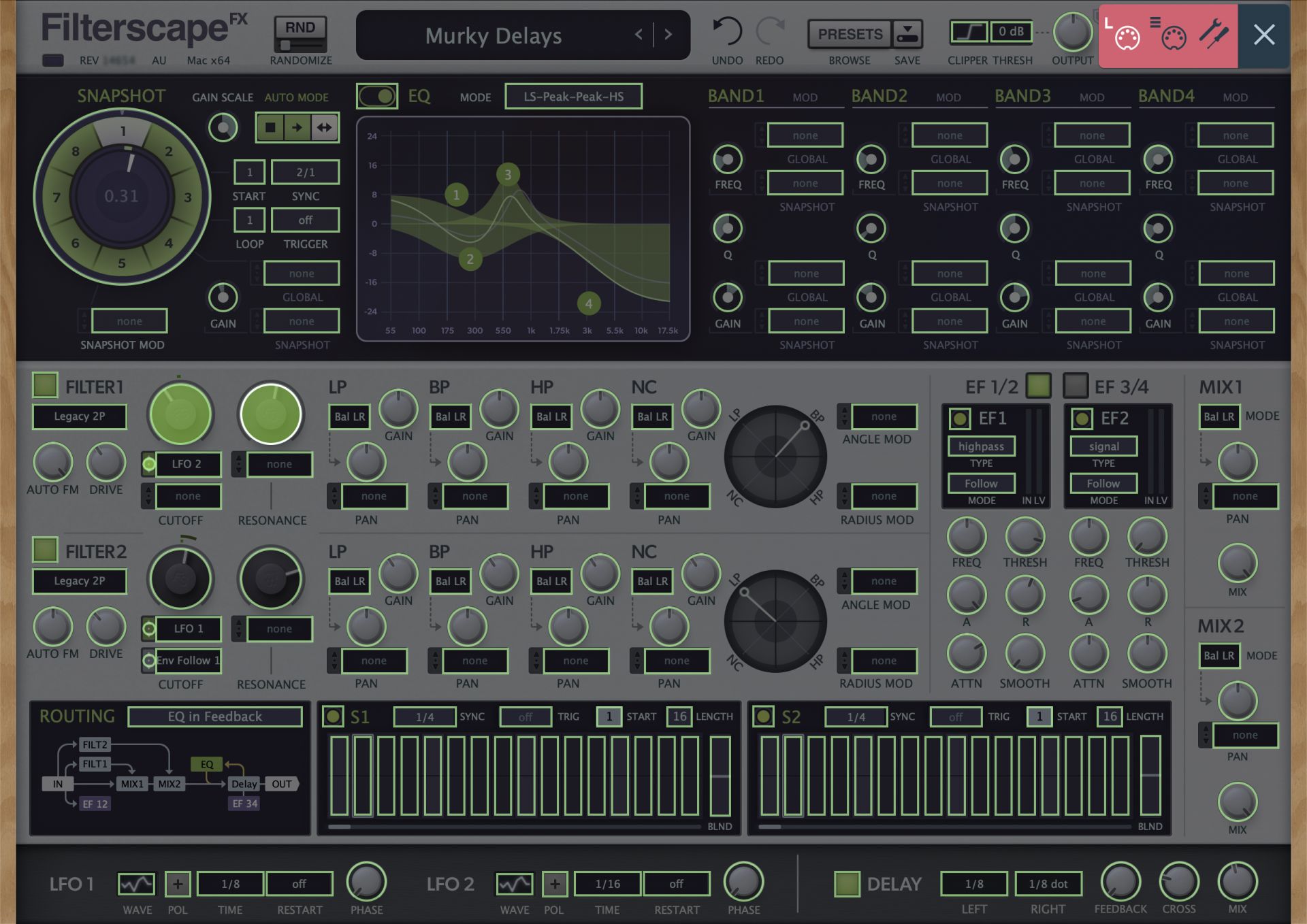Viewport: 1307px width, 924px height.
Task: Click EQ node 1 in graph
Action: click(x=456, y=195)
